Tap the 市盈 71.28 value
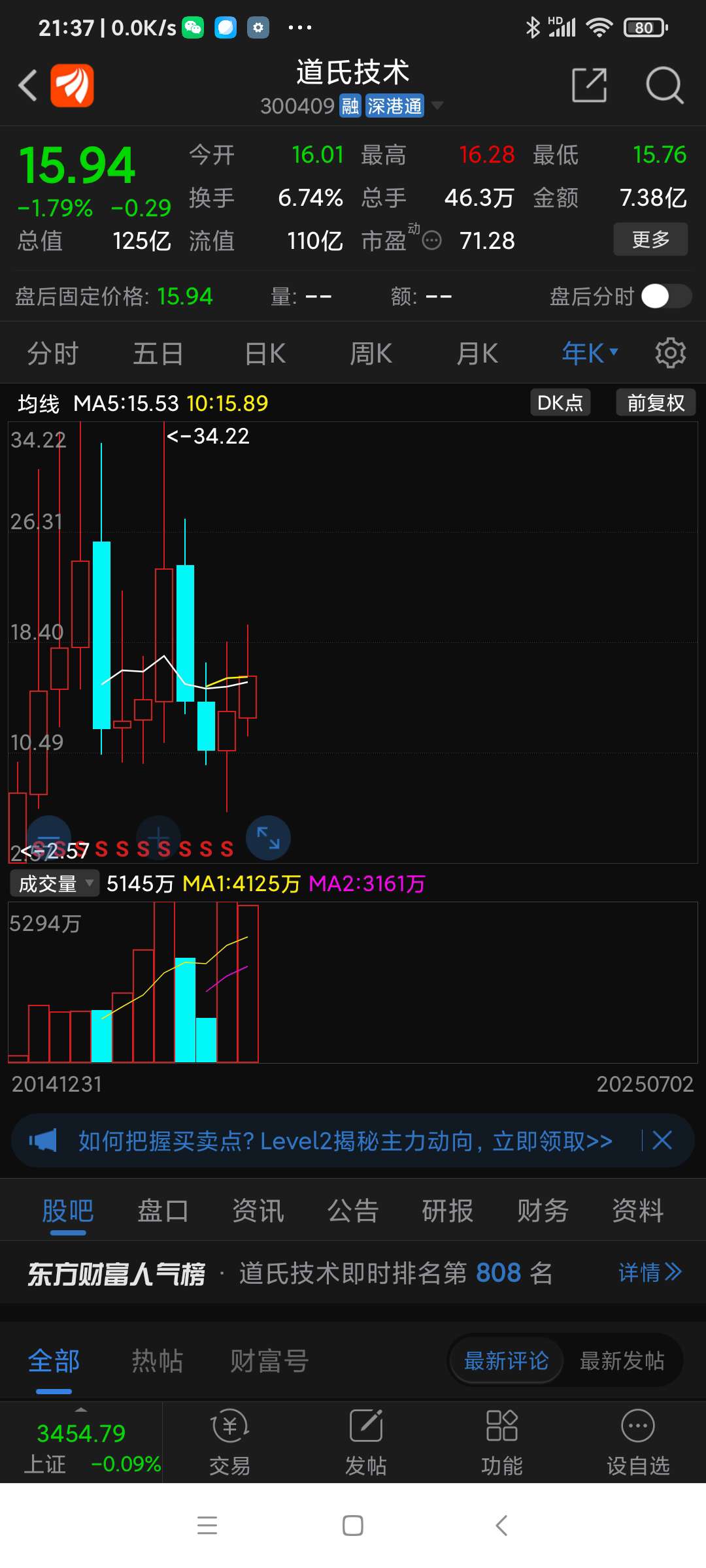 [x=487, y=241]
